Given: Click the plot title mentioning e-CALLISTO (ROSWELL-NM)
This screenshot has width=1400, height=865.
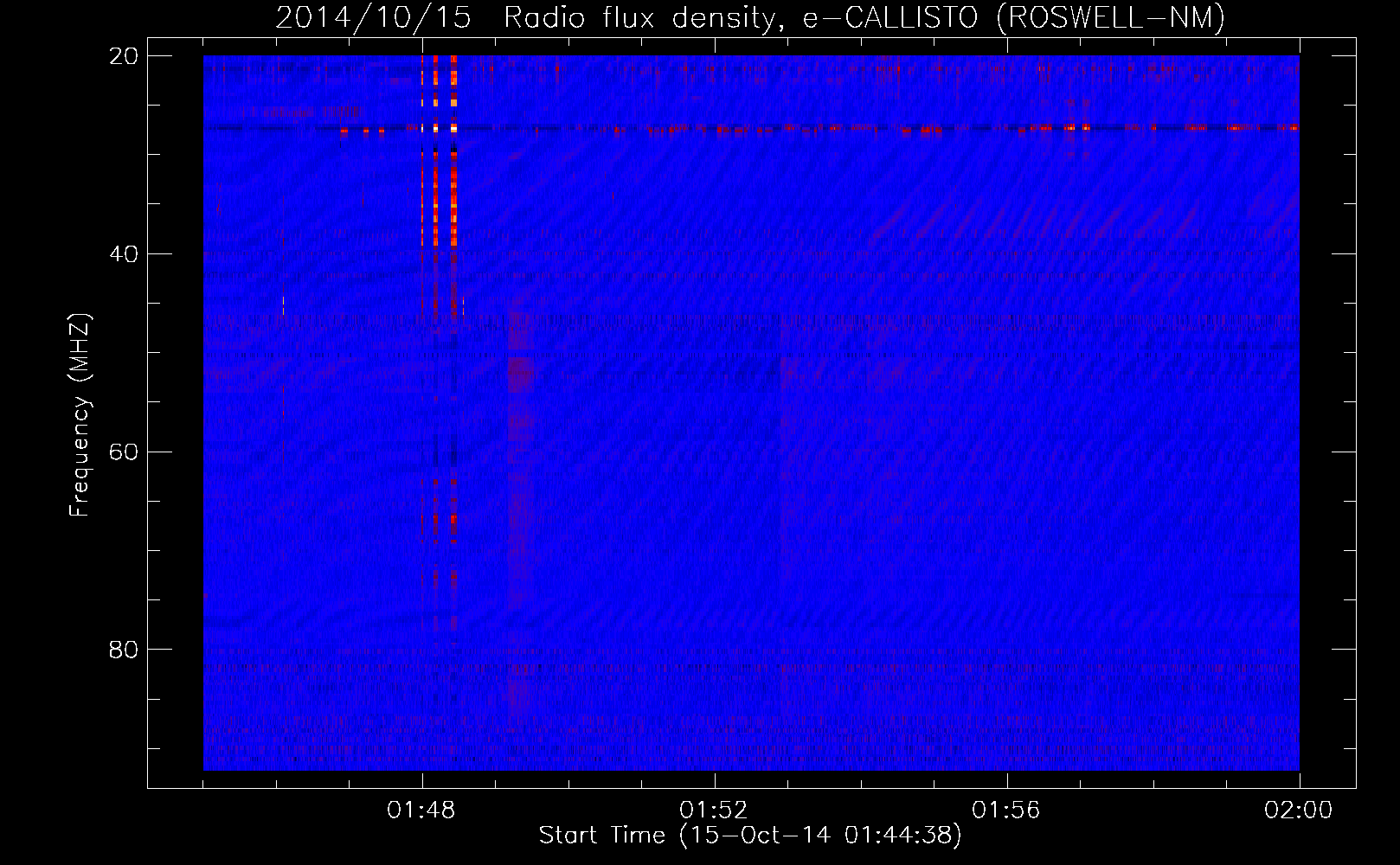Looking at the screenshot, I should pos(751,18).
